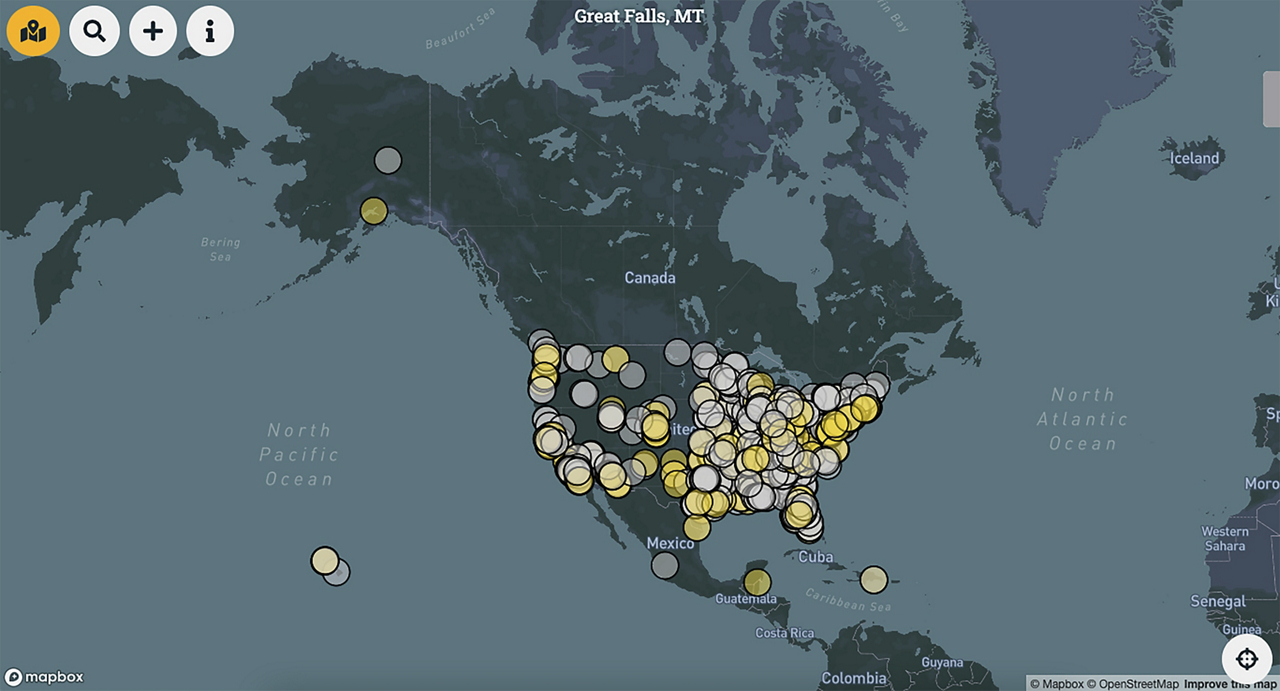Open the info panel via the i icon
This screenshot has width=1280, height=691.
tap(209, 30)
